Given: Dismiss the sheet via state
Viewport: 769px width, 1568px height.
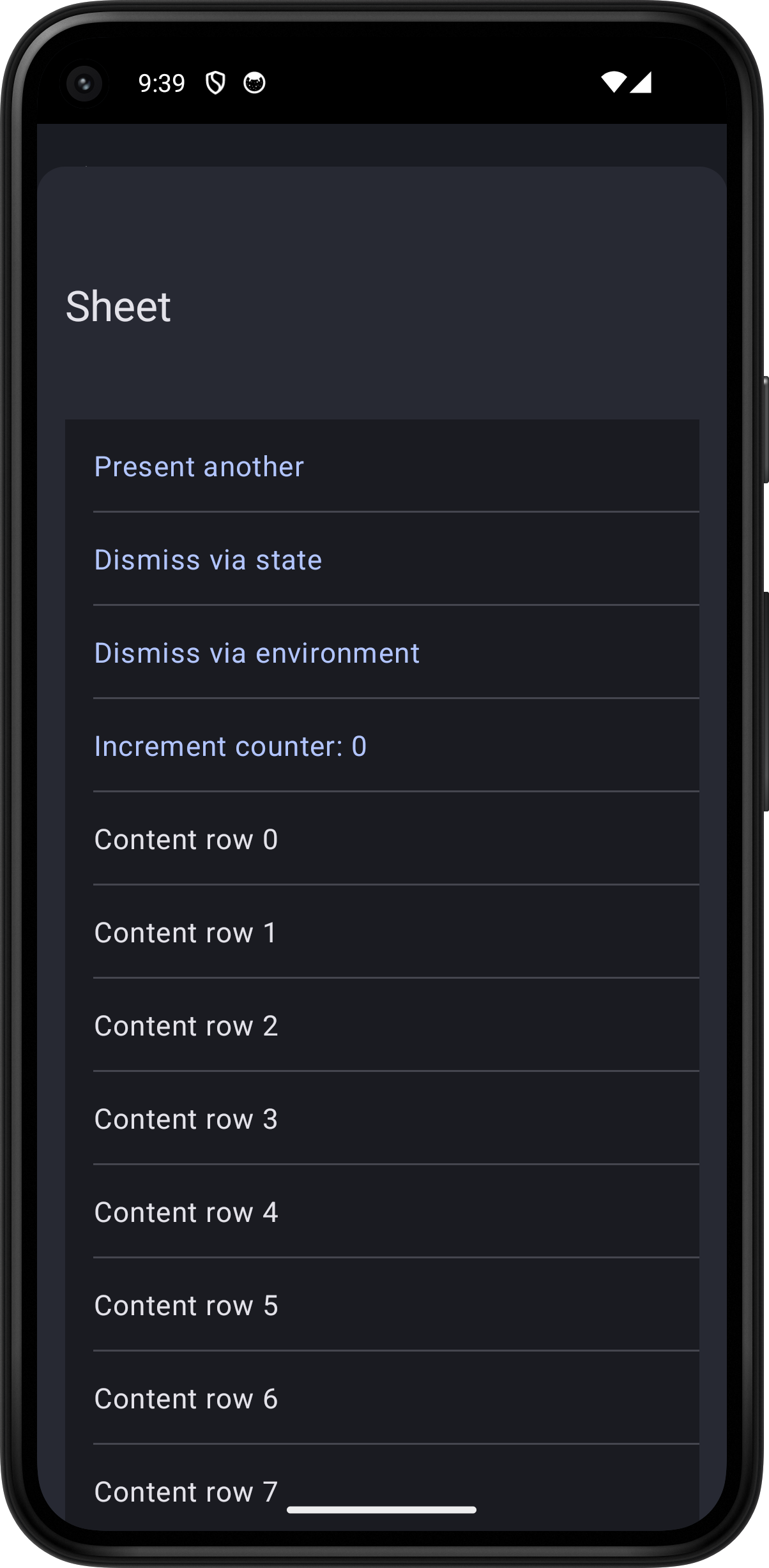Looking at the screenshot, I should click(x=208, y=560).
